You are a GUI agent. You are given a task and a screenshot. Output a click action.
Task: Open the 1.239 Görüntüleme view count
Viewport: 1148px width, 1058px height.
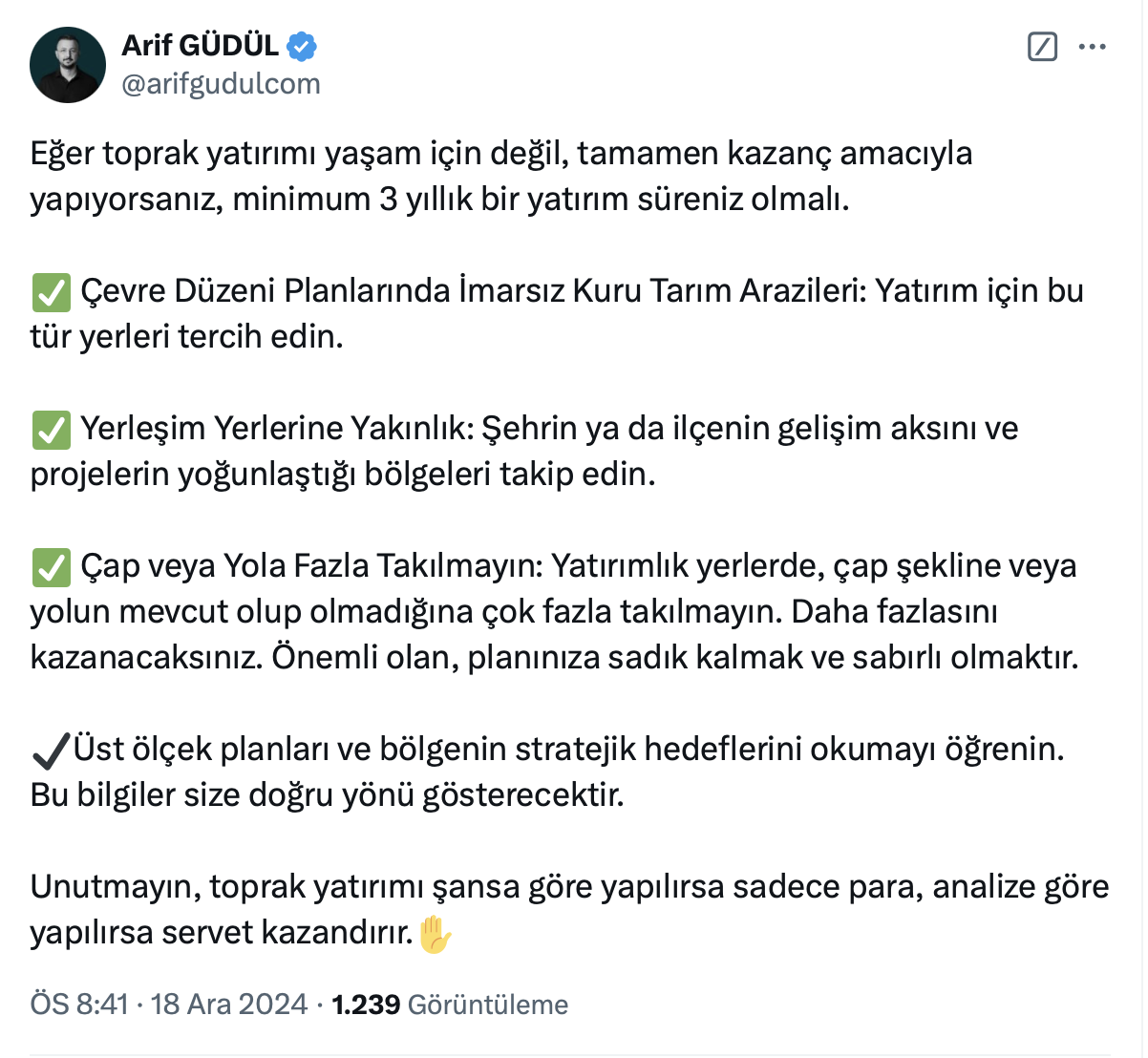point(450,1005)
